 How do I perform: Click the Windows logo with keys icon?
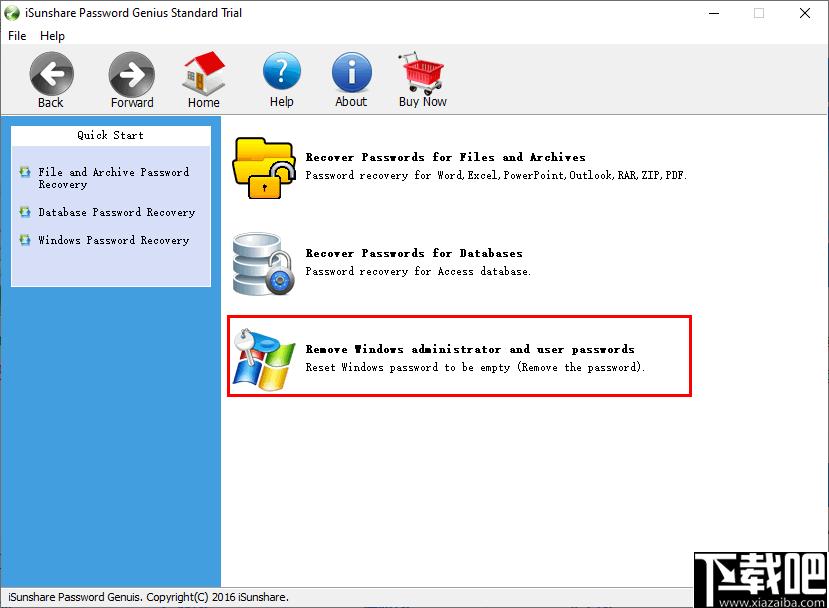point(264,360)
